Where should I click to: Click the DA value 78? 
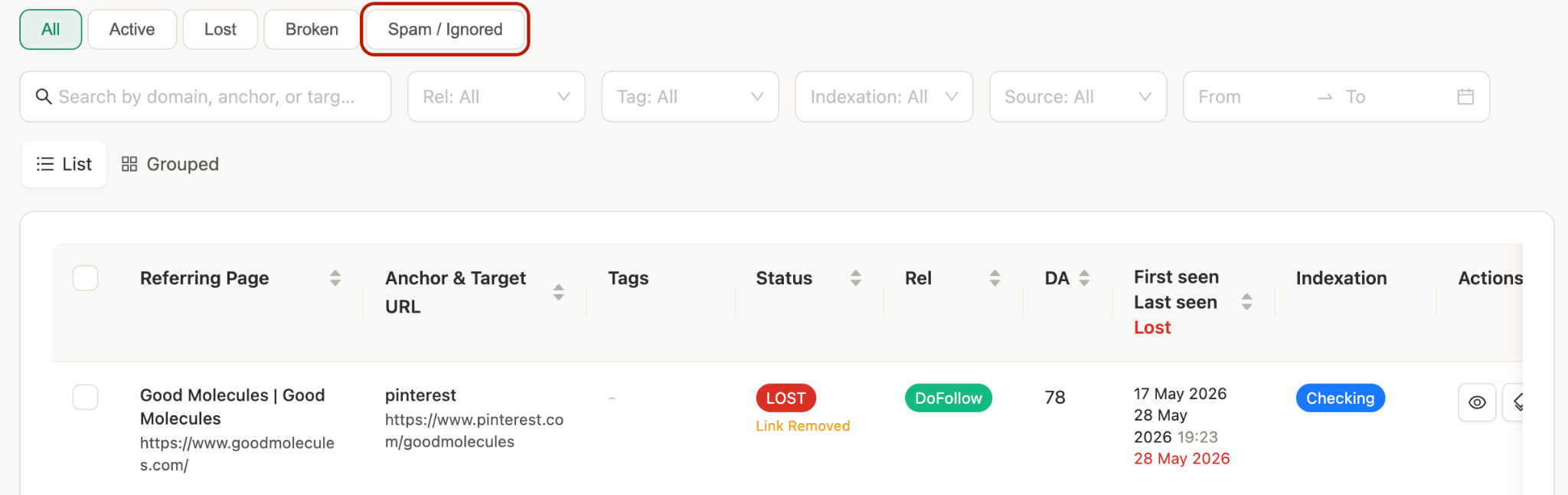(x=1055, y=398)
